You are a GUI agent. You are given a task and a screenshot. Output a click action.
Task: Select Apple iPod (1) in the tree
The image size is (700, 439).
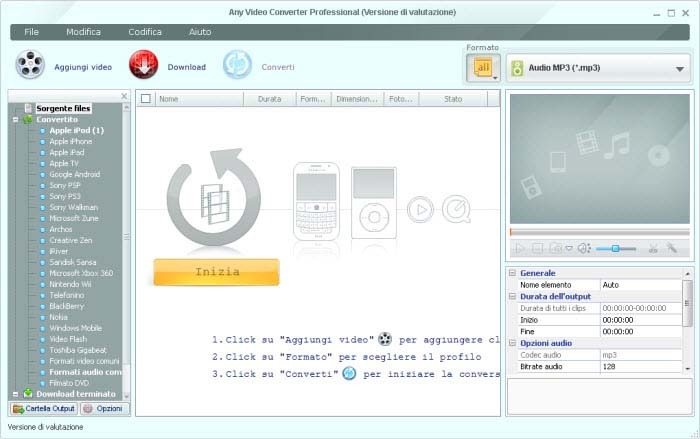76,130
